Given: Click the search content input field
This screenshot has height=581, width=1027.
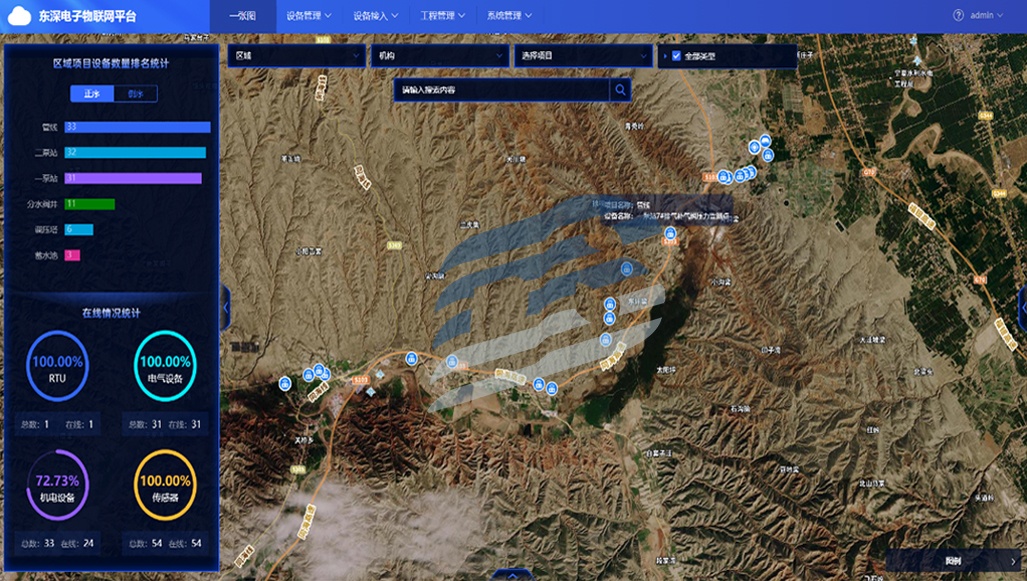Looking at the screenshot, I should [501, 90].
